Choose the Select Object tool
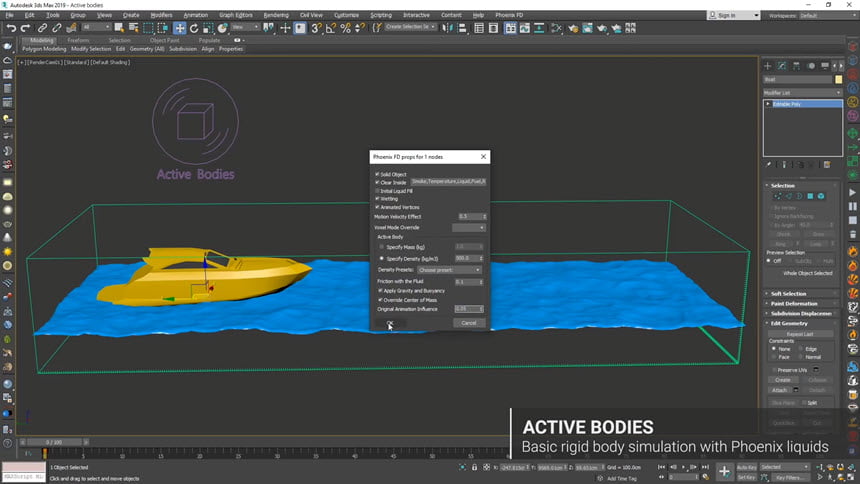Screen dimensions: 860x484 coord(119,28)
